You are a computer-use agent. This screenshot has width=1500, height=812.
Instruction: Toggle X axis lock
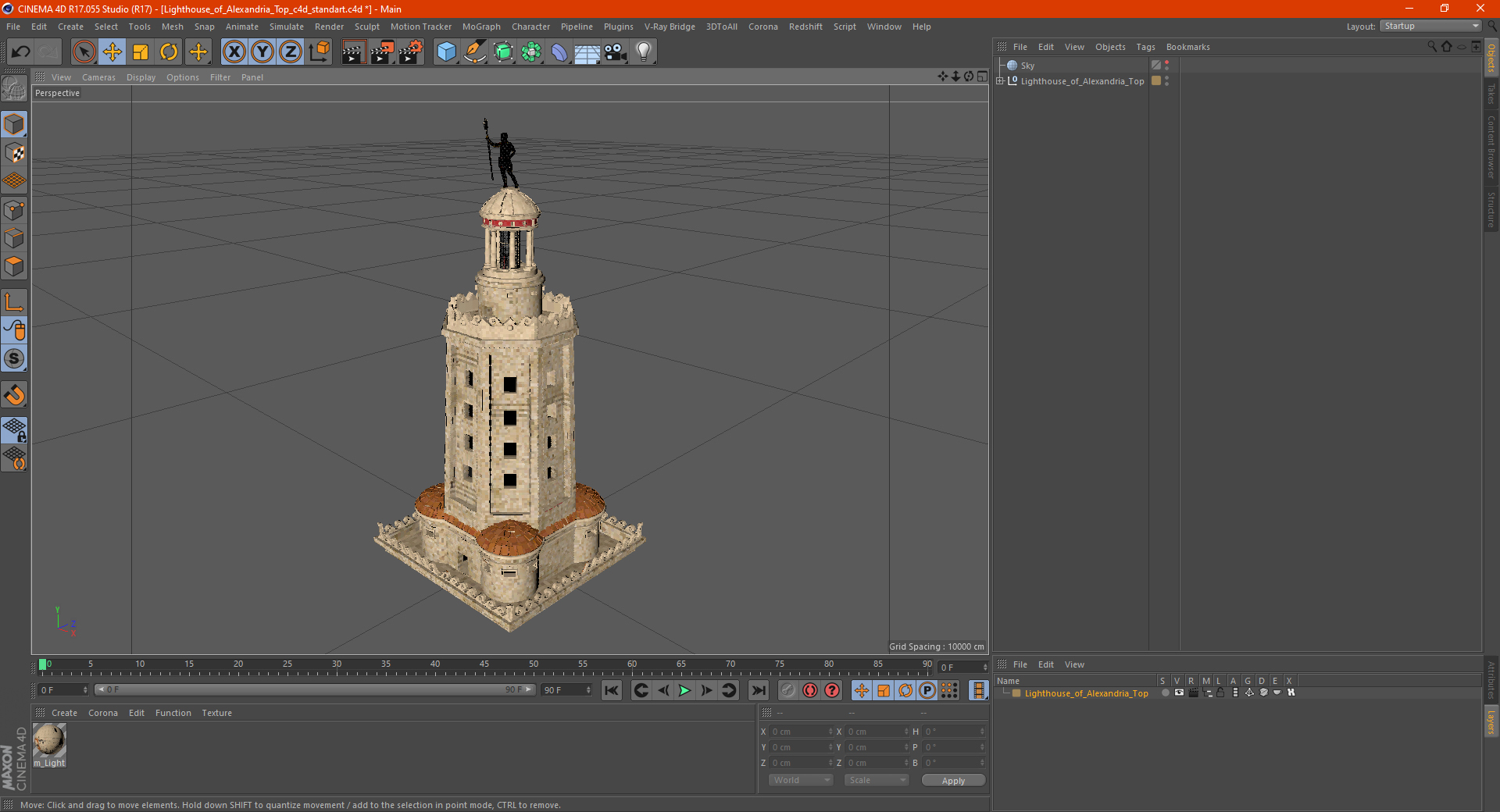[x=234, y=52]
